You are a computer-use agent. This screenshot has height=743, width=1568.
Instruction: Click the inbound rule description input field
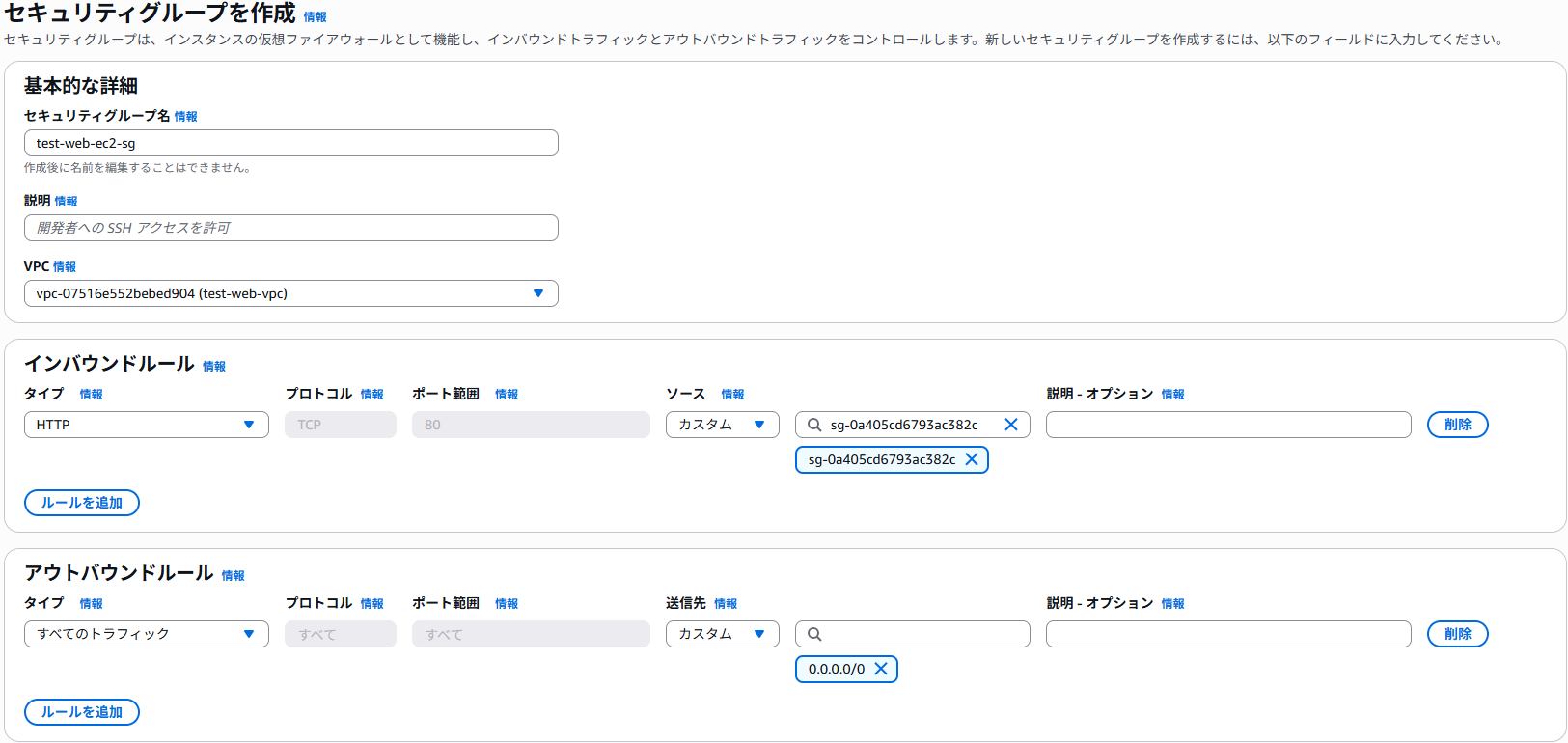1227,425
